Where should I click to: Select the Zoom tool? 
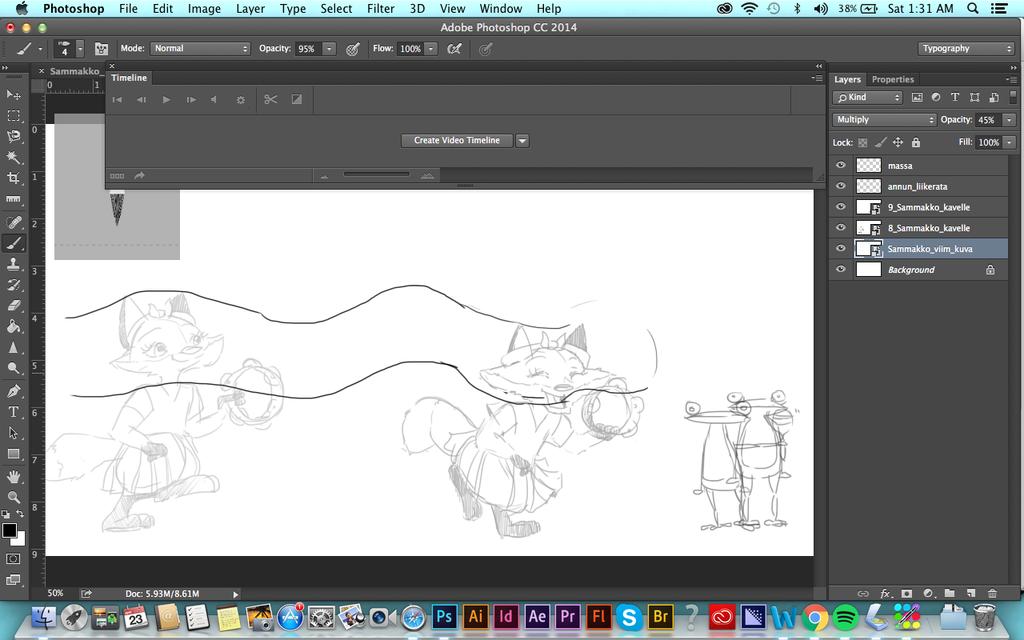(x=13, y=498)
